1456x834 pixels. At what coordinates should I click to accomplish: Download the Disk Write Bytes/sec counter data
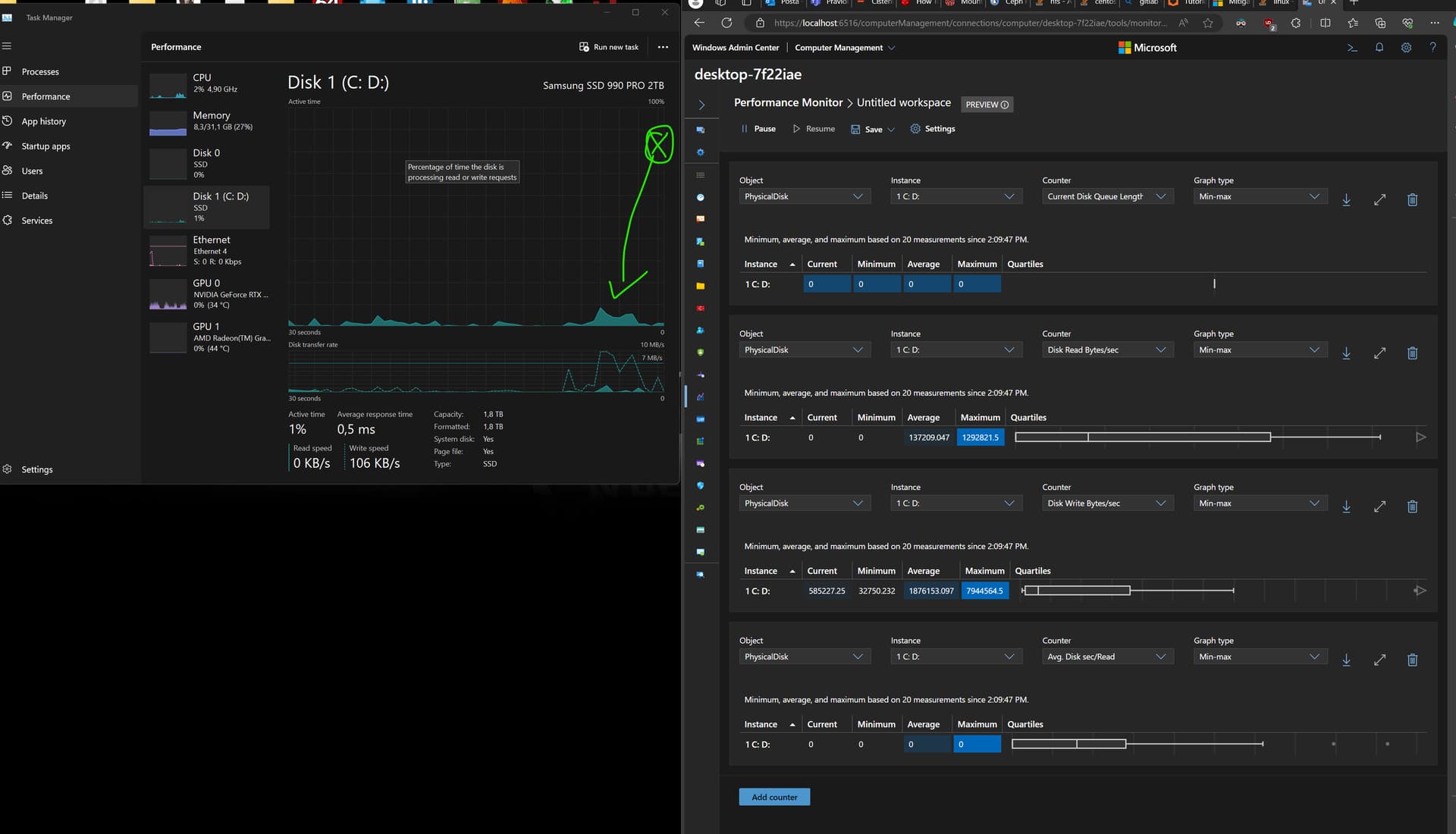[x=1346, y=506]
